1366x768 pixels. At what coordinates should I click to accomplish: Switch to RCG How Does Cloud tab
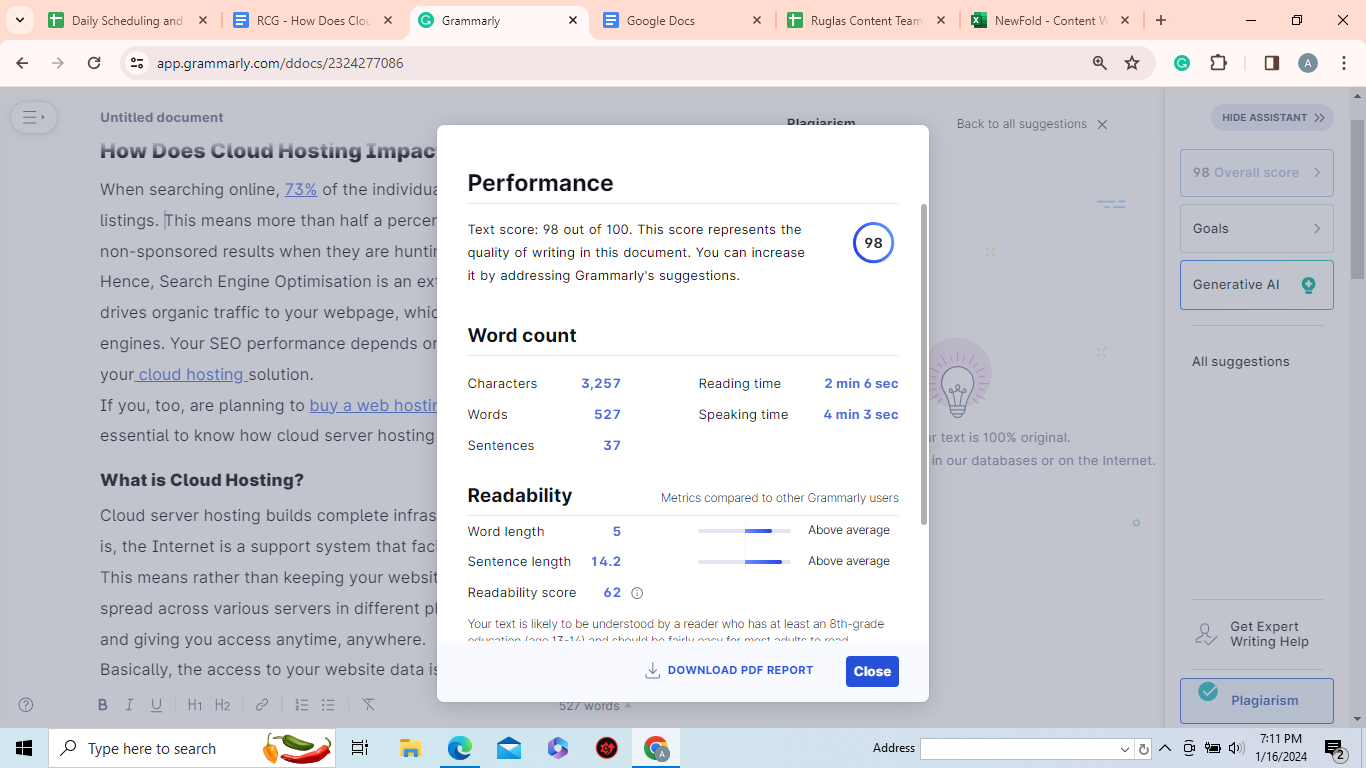coord(313,20)
